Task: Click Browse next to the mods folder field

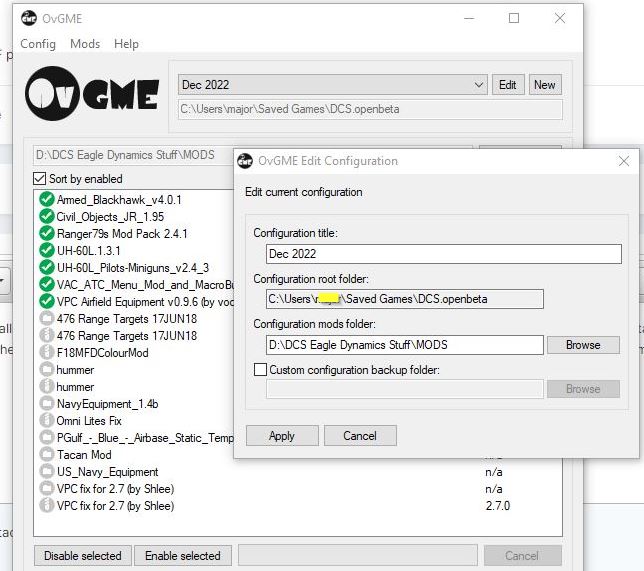Action: [583, 345]
